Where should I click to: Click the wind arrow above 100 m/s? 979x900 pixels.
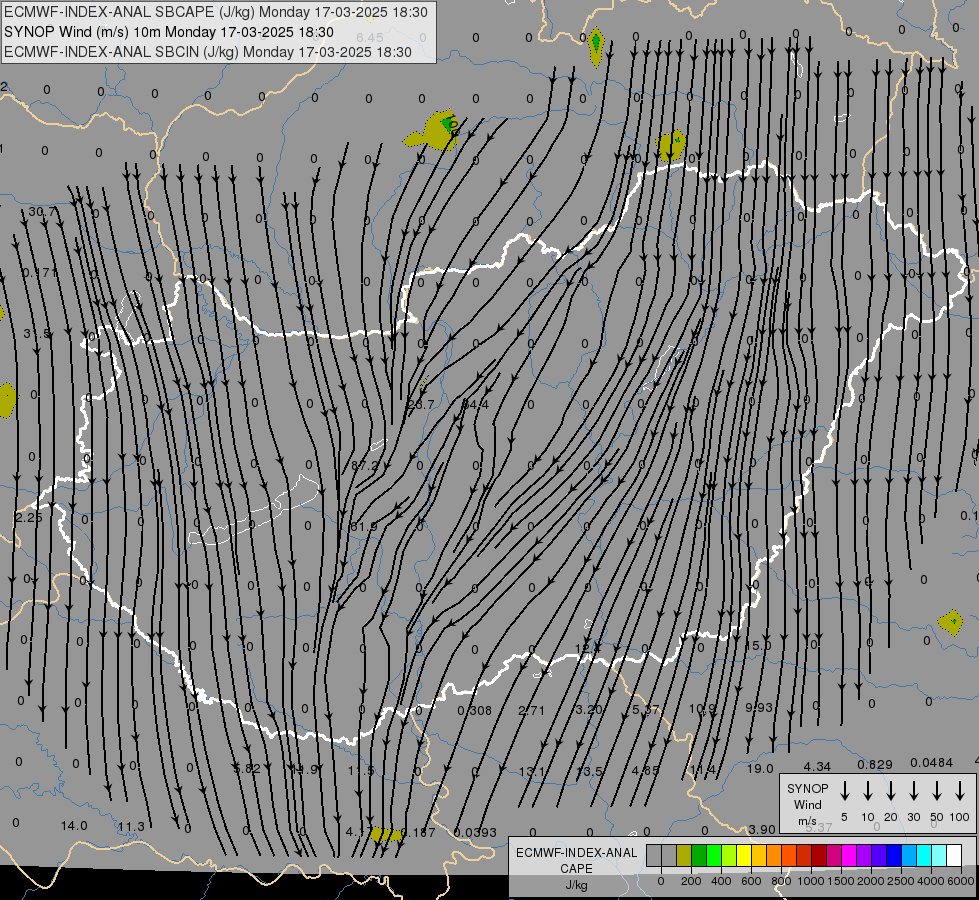point(960,791)
